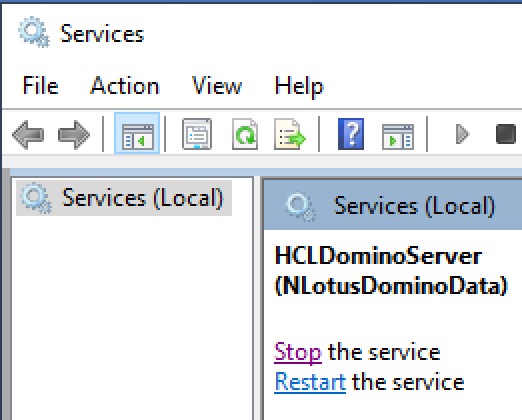Go forward with the right arrow button
Viewport: 522px width, 420px height.
click(74, 134)
